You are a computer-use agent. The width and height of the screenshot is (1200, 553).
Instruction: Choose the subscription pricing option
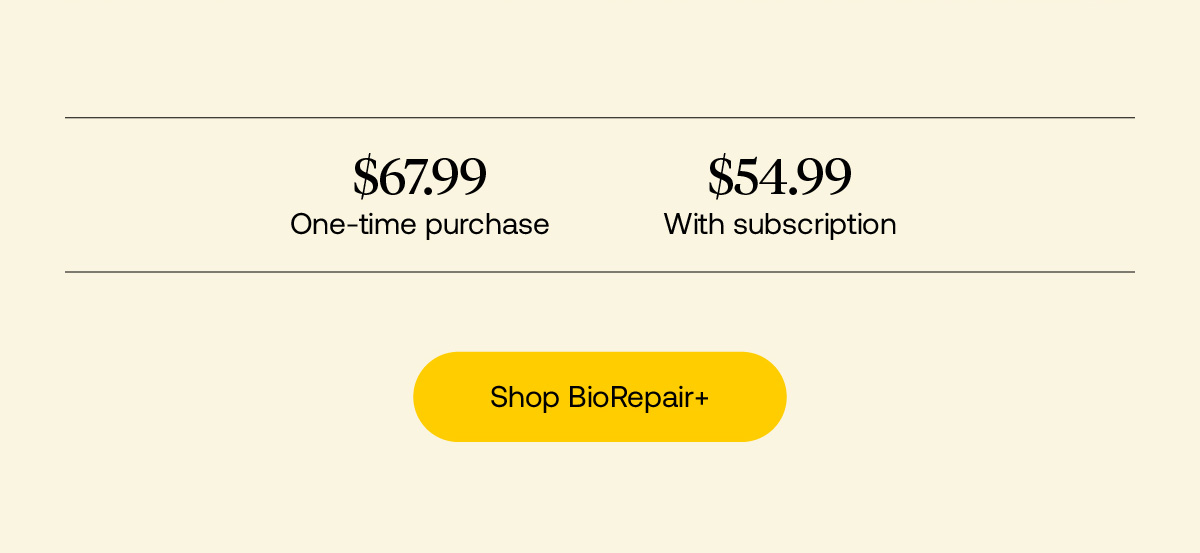(x=780, y=196)
